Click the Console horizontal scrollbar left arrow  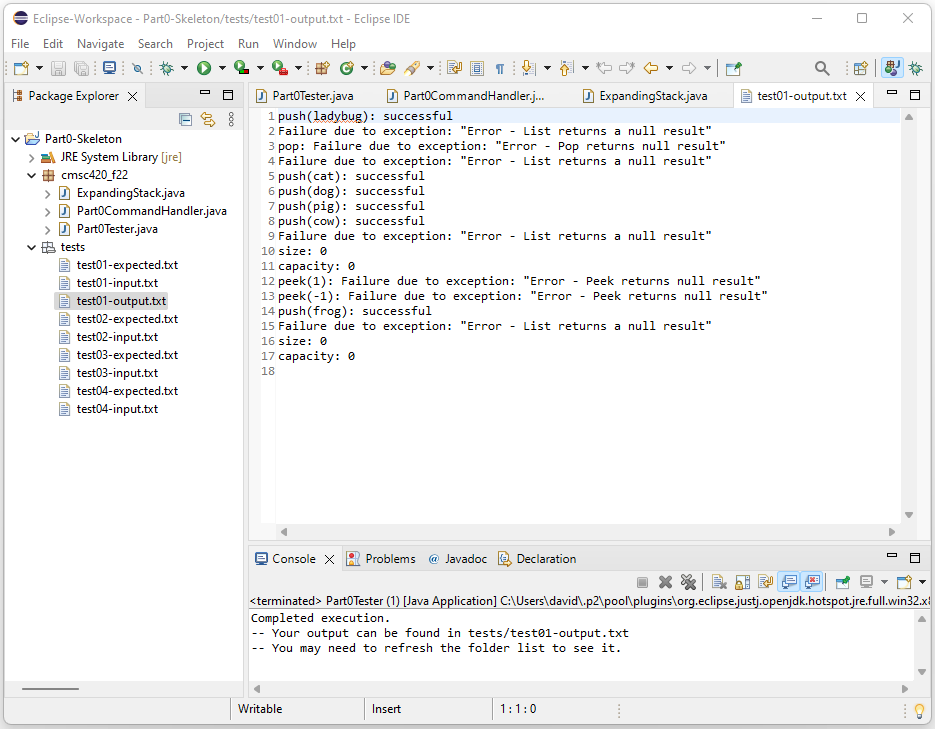click(257, 689)
